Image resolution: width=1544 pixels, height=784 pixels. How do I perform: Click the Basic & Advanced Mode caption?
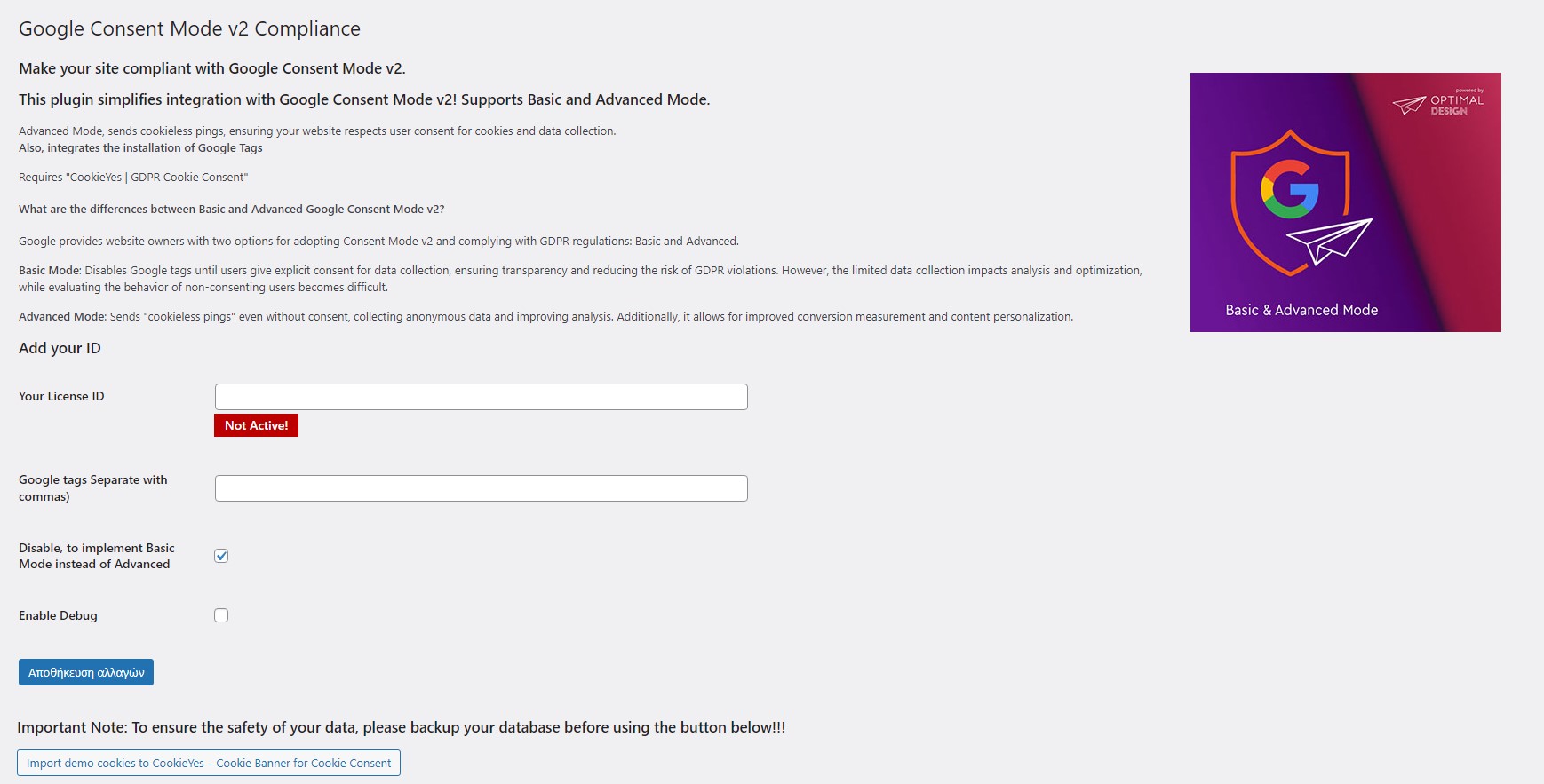(x=1301, y=310)
